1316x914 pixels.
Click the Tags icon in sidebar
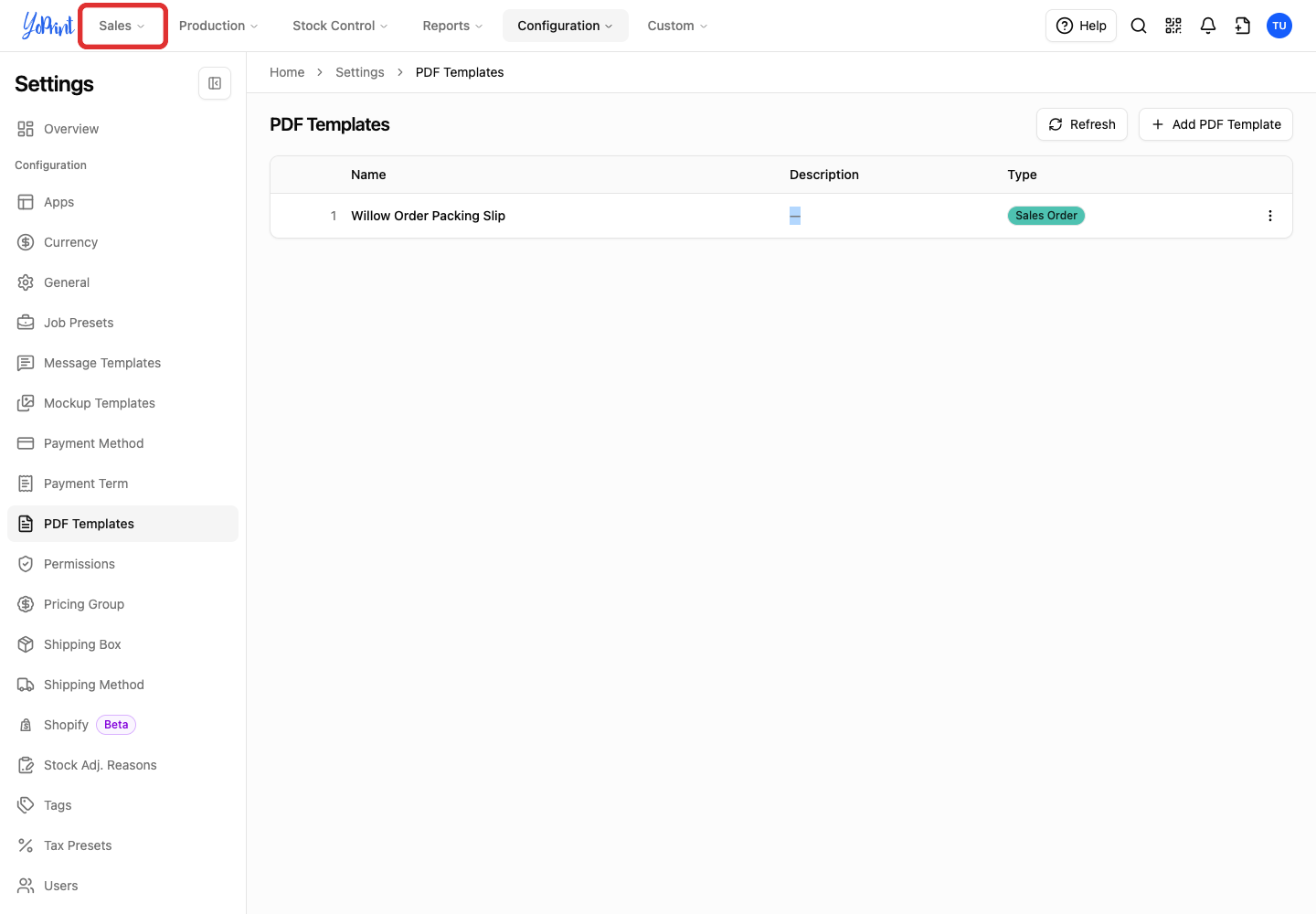pyautogui.click(x=26, y=805)
